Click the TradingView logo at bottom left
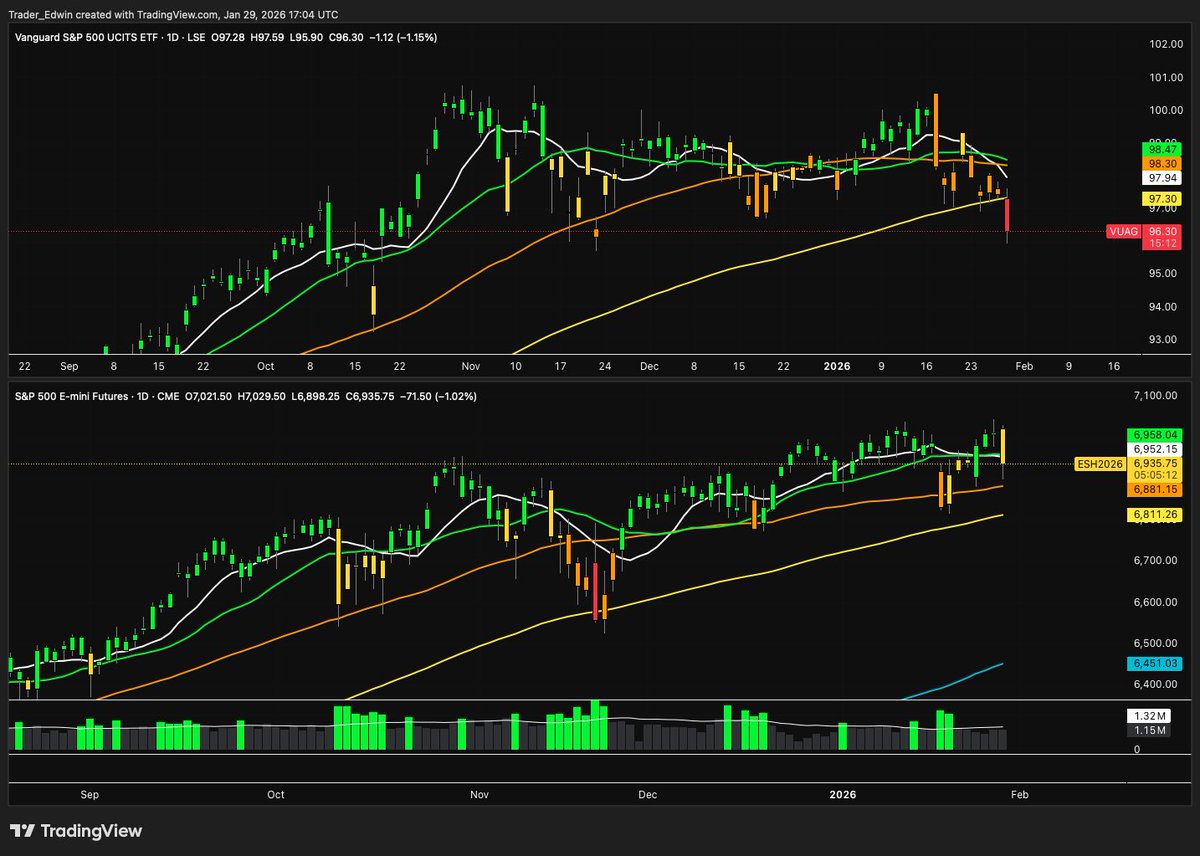The width and height of the screenshot is (1200, 856). tap(76, 831)
